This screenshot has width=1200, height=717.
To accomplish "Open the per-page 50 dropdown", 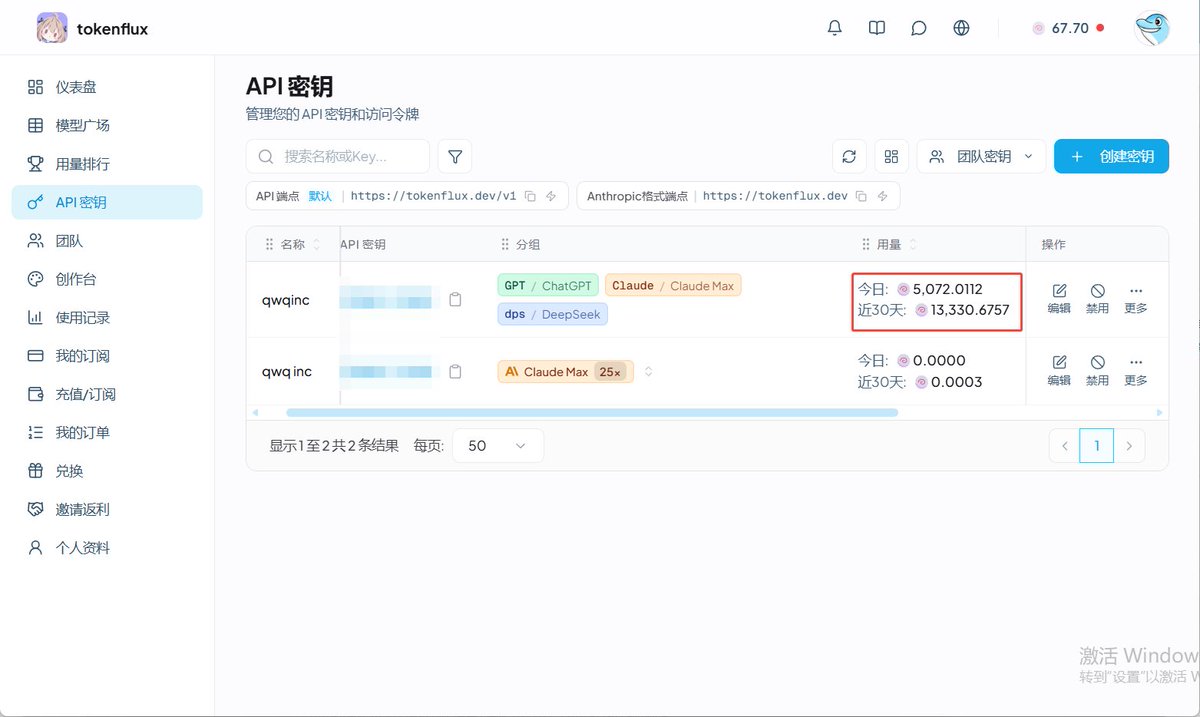I will tap(498, 445).
